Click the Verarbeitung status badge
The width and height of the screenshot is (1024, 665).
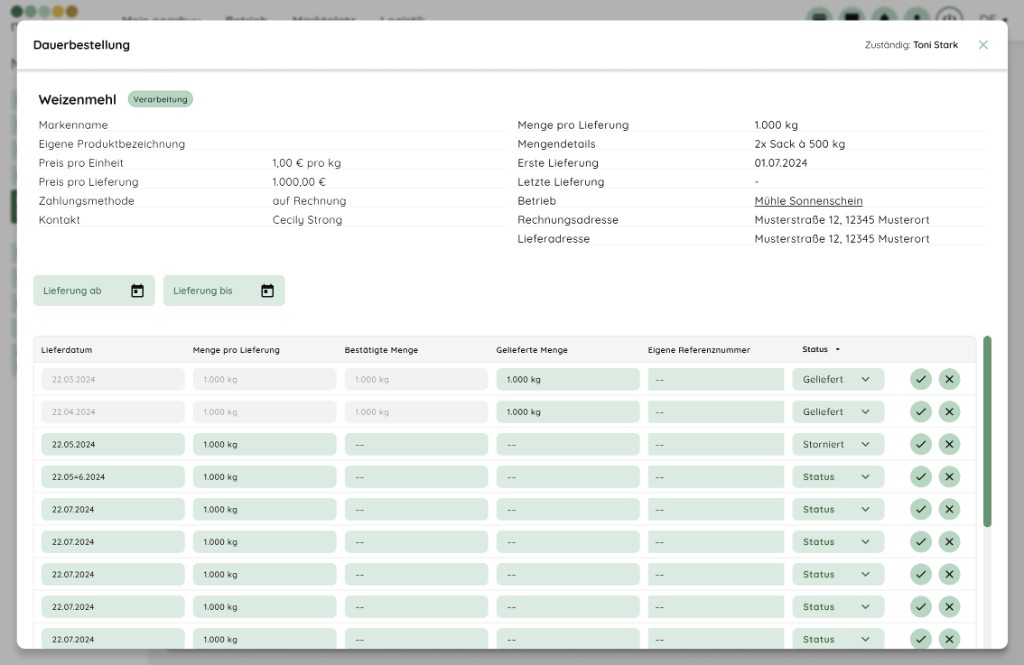click(x=160, y=99)
